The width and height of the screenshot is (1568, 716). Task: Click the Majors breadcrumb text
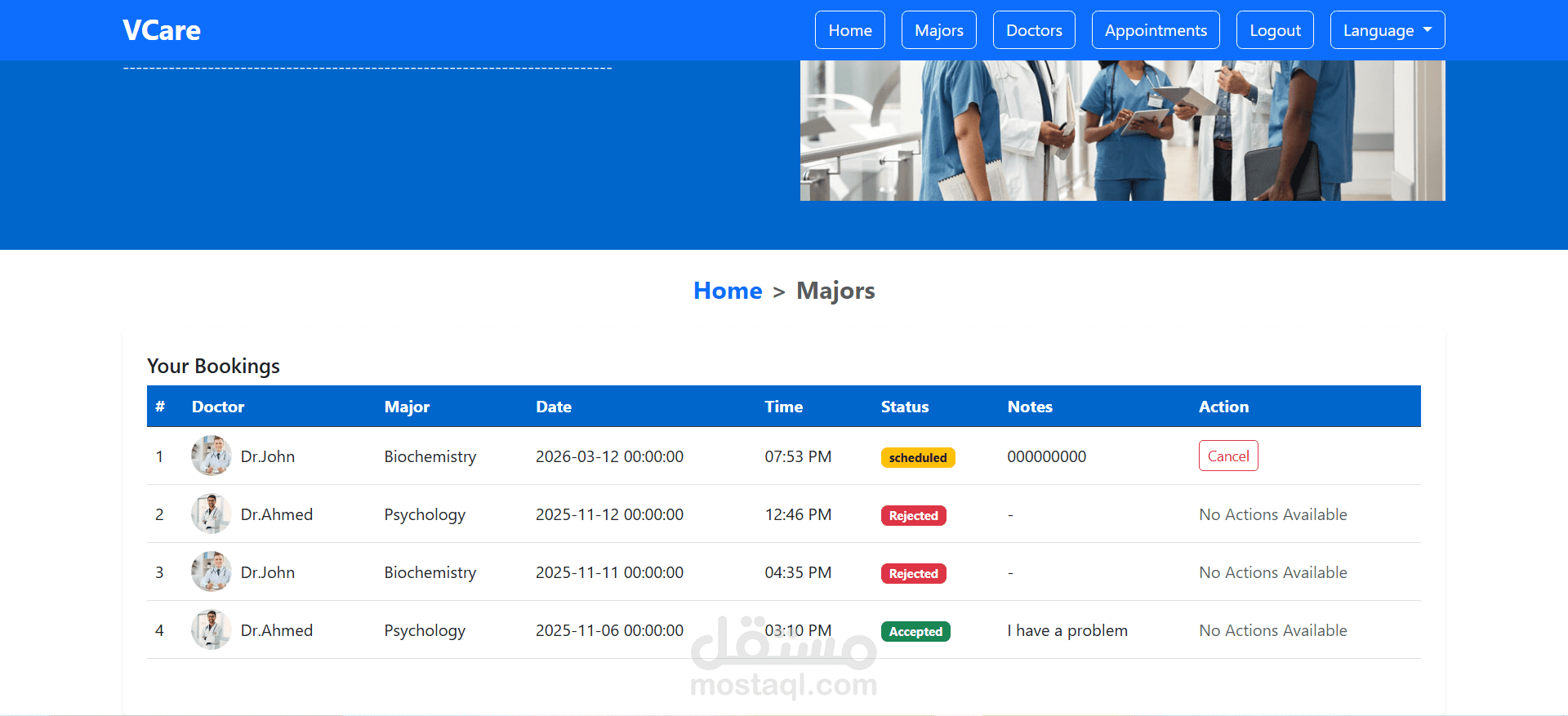click(x=835, y=291)
